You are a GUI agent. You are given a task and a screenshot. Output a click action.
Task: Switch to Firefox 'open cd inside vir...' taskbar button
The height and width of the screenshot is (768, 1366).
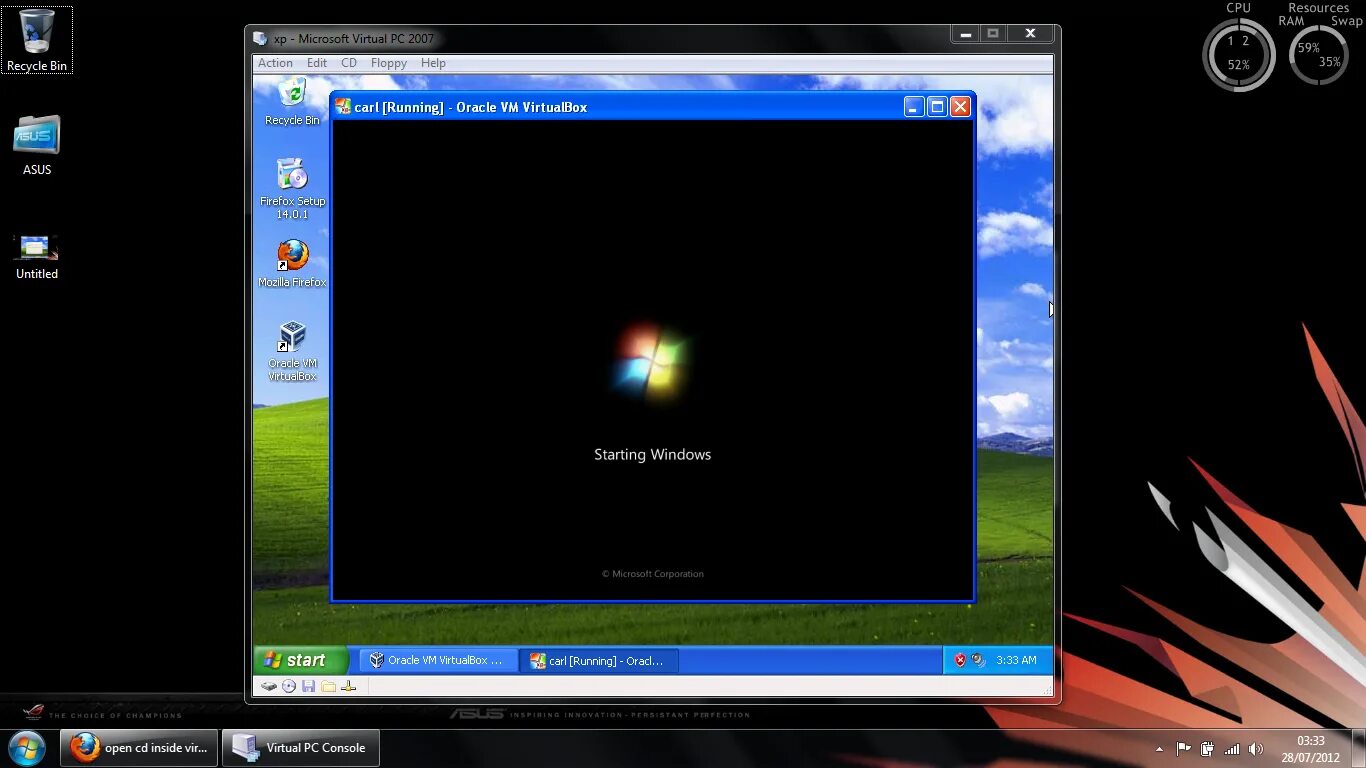139,747
